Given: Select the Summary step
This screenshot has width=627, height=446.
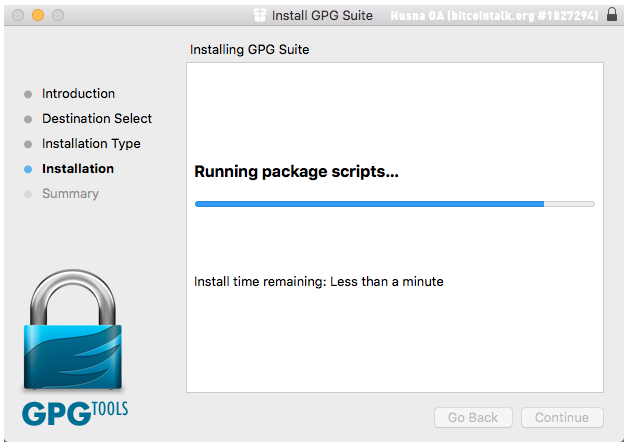Looking at the screenshot, I should click(x=70, y=194).
